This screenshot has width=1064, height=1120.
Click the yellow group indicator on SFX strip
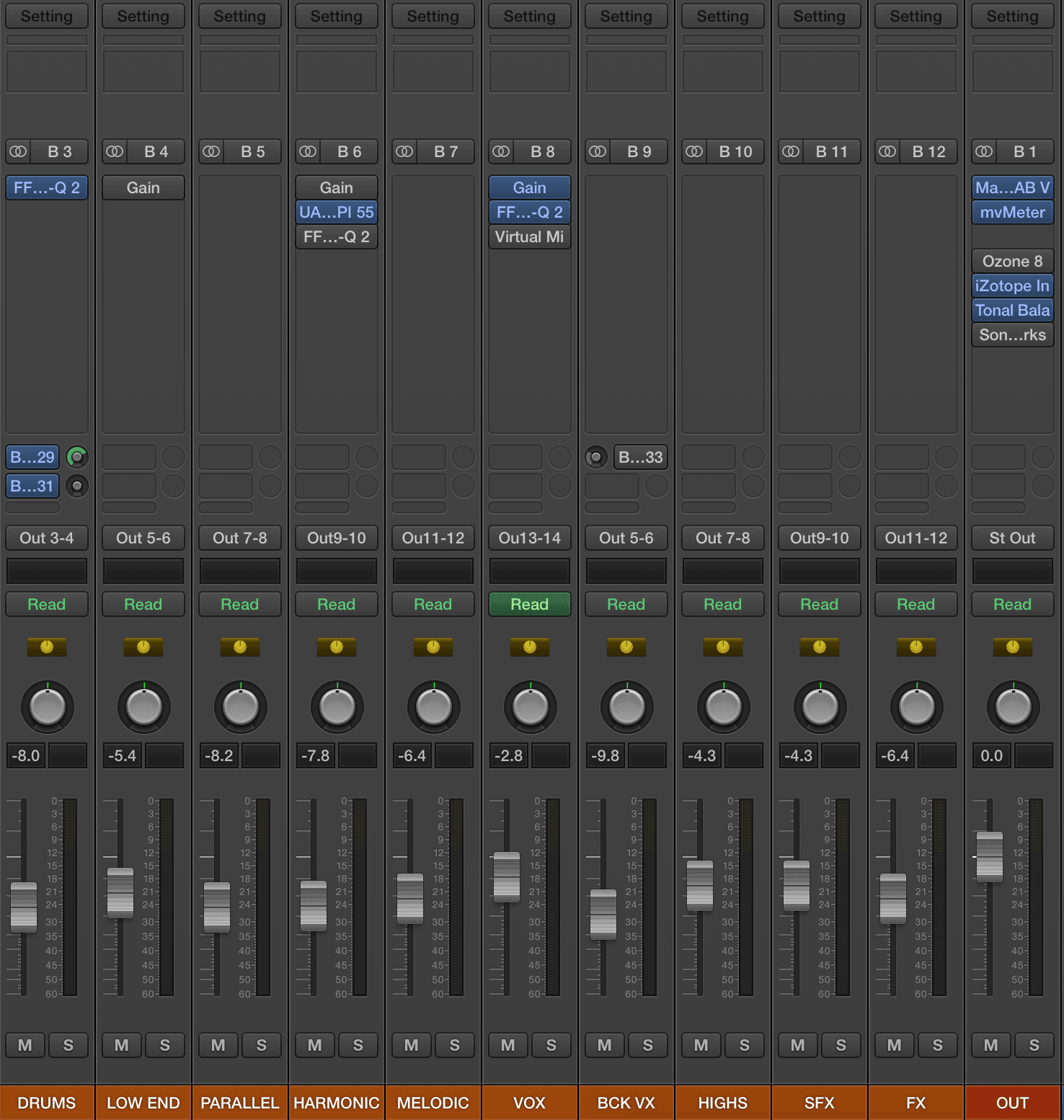tap(820, 647)
